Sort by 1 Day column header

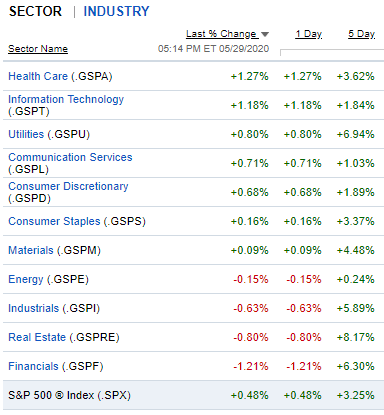pyautogui.click(x=309, y=34)
